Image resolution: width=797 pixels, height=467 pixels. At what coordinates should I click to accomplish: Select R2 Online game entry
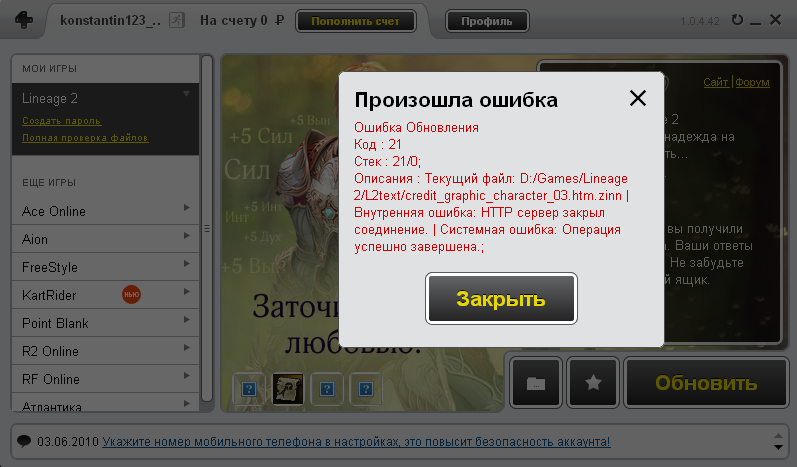(x=105, y=351)
